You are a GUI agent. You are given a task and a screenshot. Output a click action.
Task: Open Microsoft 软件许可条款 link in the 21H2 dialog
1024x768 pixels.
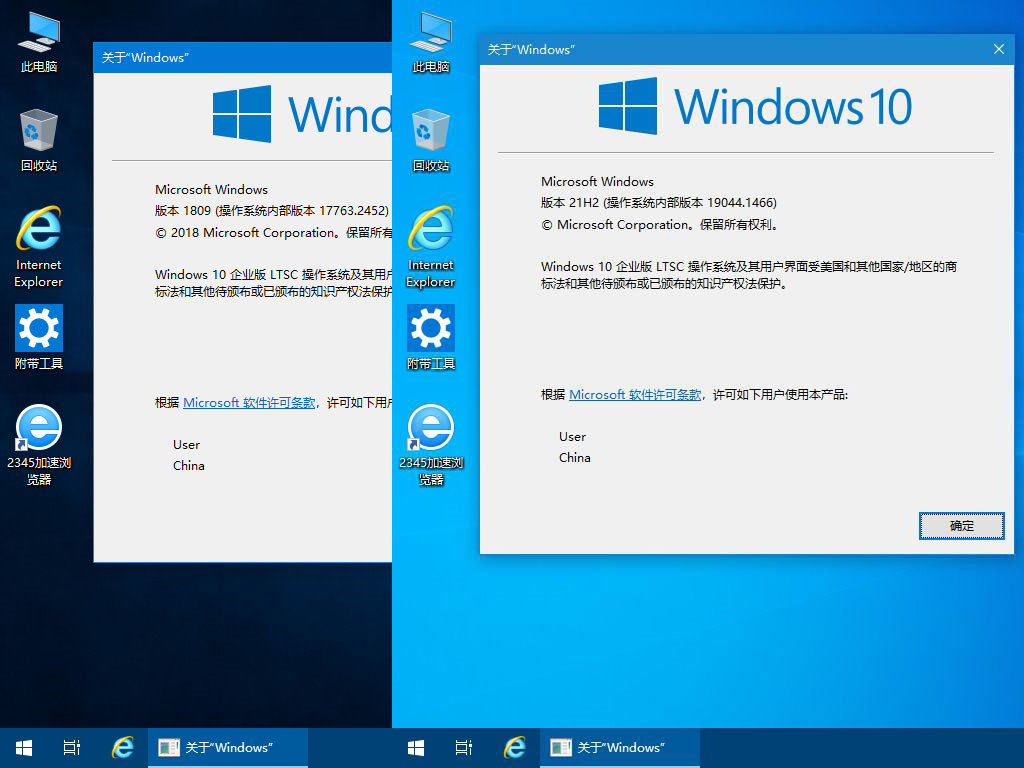point(635,395)
